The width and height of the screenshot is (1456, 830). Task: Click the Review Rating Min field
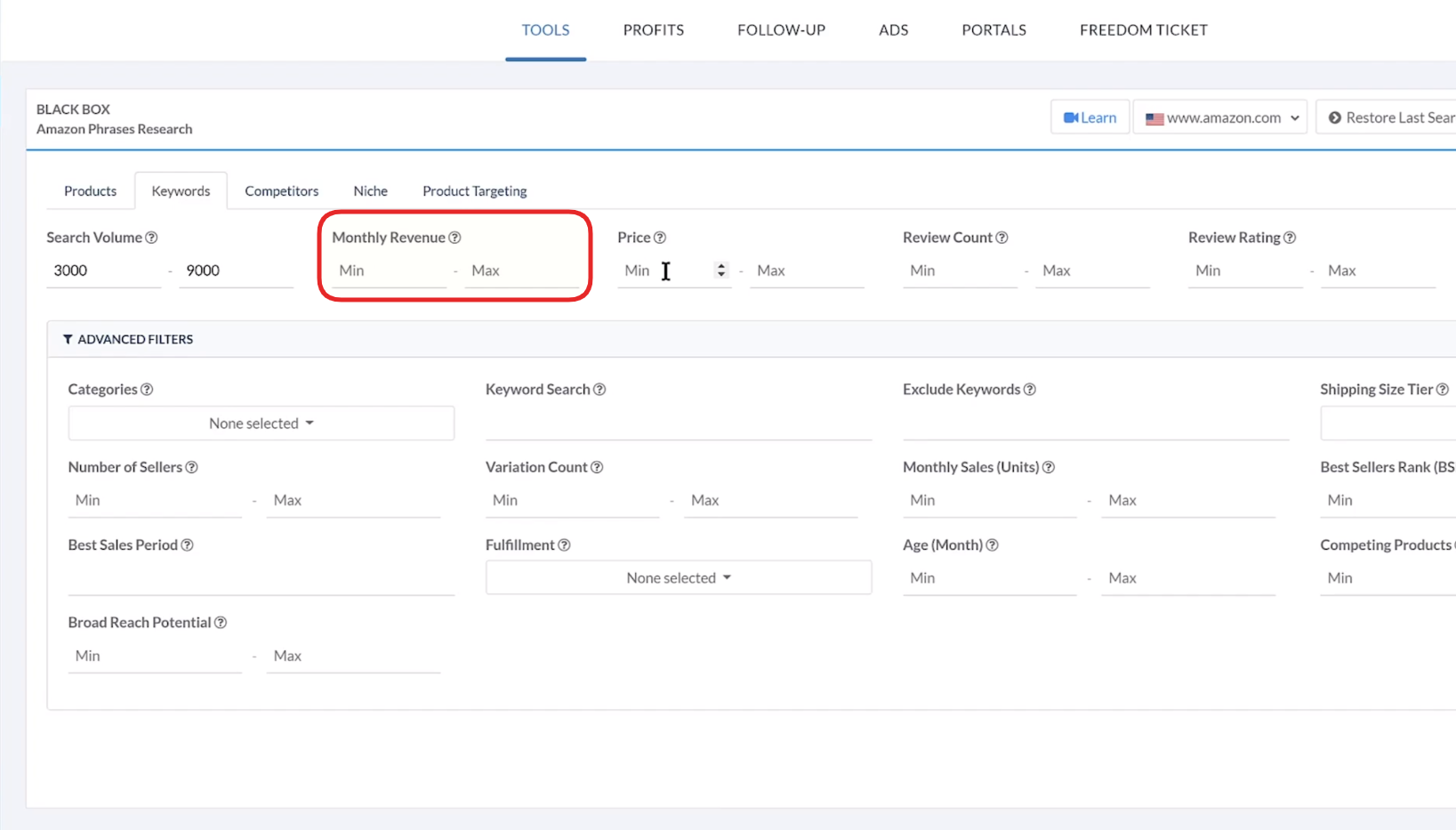1245,270
